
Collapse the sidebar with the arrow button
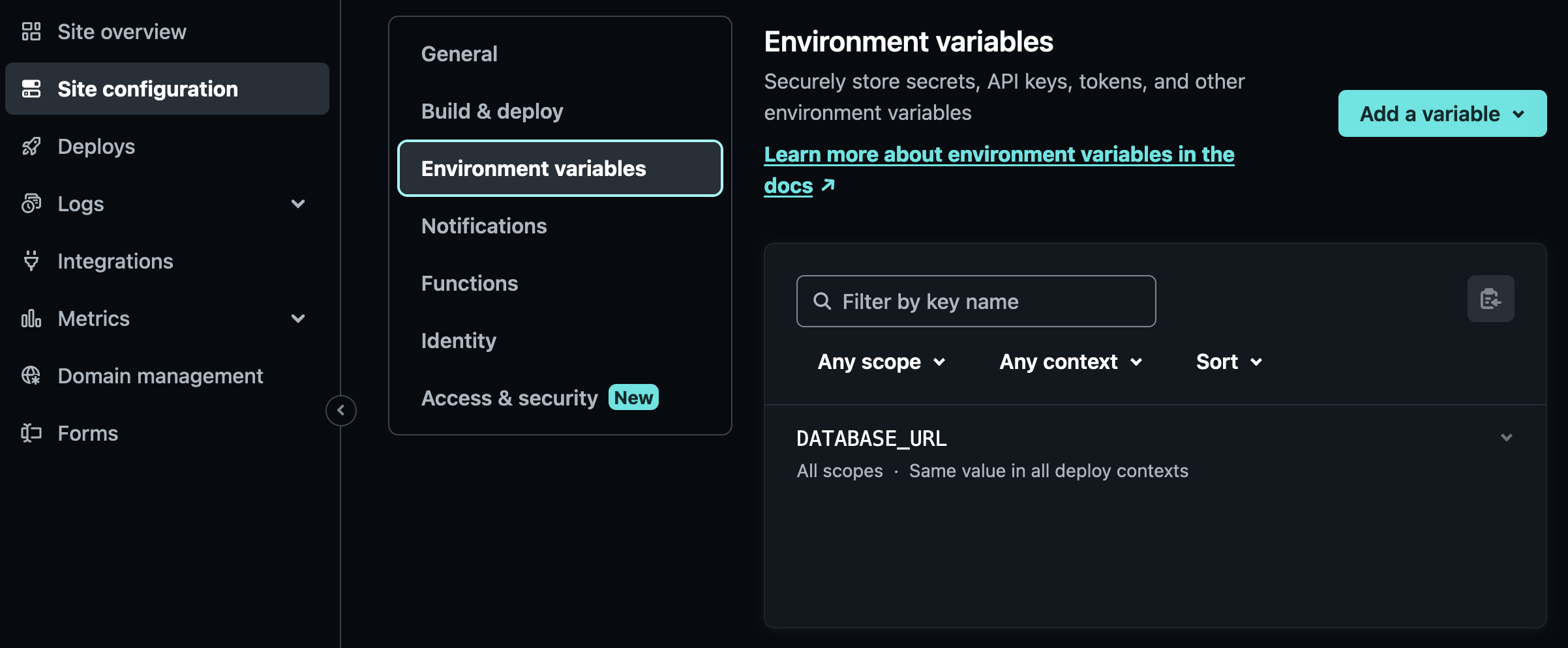pyautogui.click(x=340, y=410)
